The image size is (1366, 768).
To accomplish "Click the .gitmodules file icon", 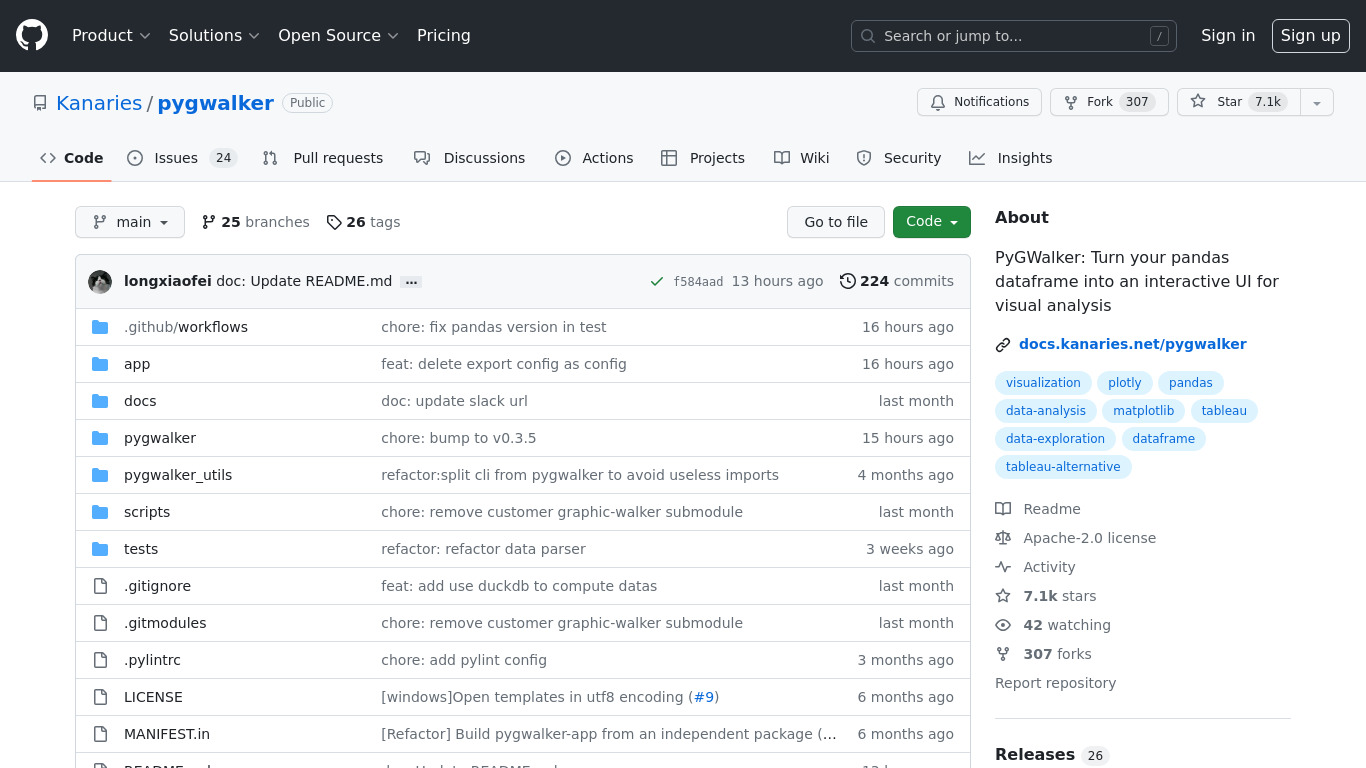I will pyautogui.click(x=100, y=623).
